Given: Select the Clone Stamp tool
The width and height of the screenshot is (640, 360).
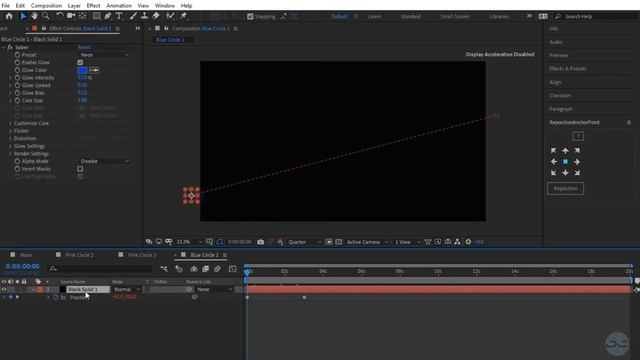Looking at the screenshot, I should pos(144,16).
